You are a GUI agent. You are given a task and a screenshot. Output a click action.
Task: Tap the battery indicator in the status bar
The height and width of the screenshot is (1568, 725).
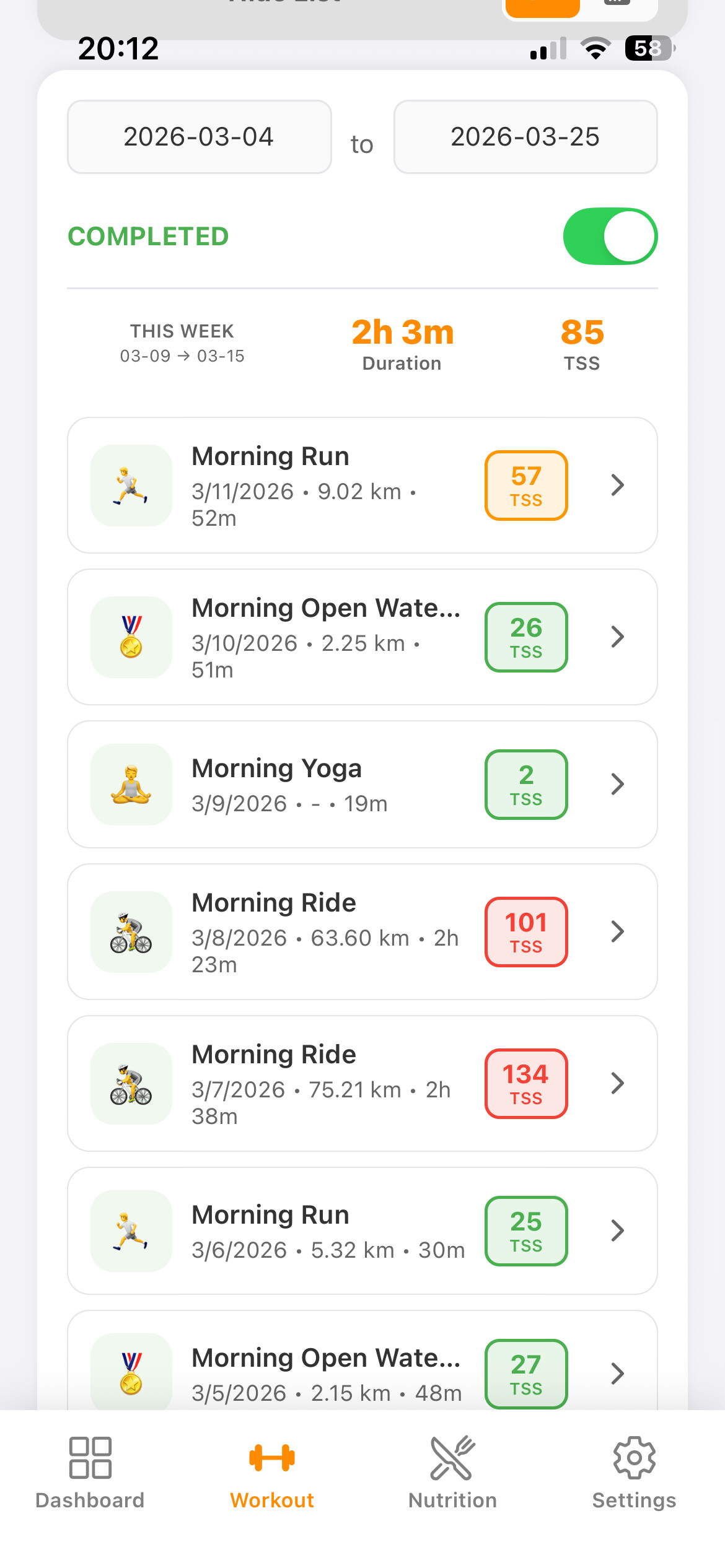(x=649, y=48)
